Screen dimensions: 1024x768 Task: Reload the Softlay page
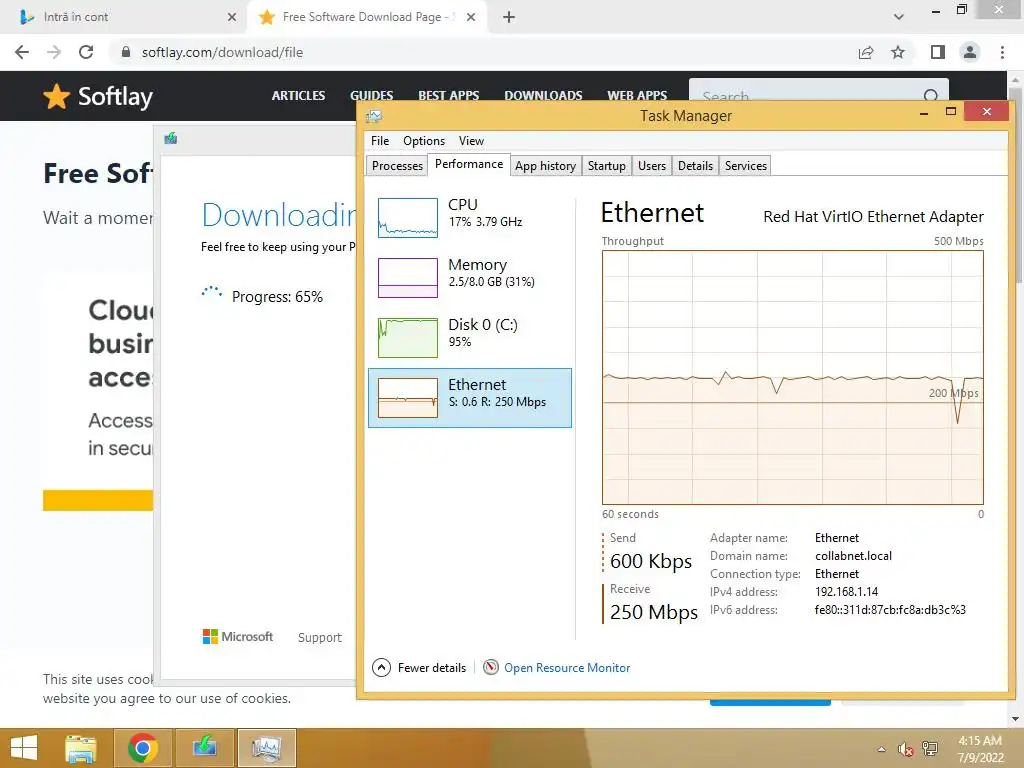click(x=86, y=52)
